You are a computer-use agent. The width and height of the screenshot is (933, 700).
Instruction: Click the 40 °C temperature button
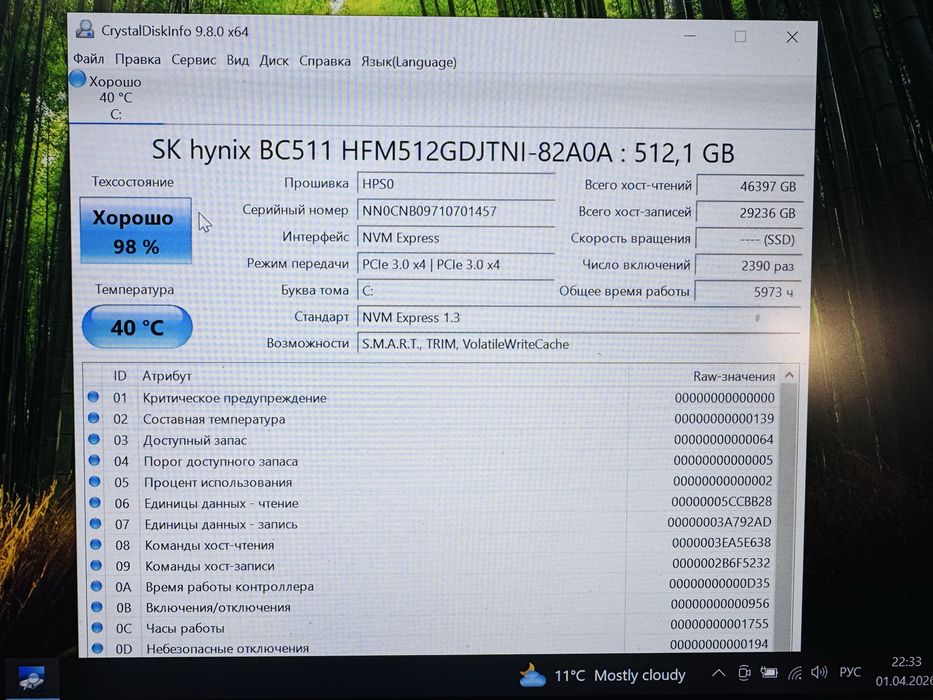coord(137,327)
